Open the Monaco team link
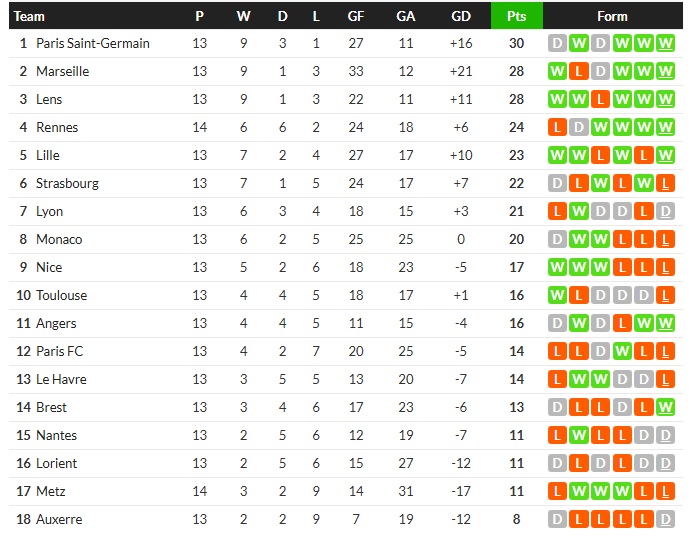Image resolution: width=698 pixels, height=541 pixels. click(x=59, y=239)
